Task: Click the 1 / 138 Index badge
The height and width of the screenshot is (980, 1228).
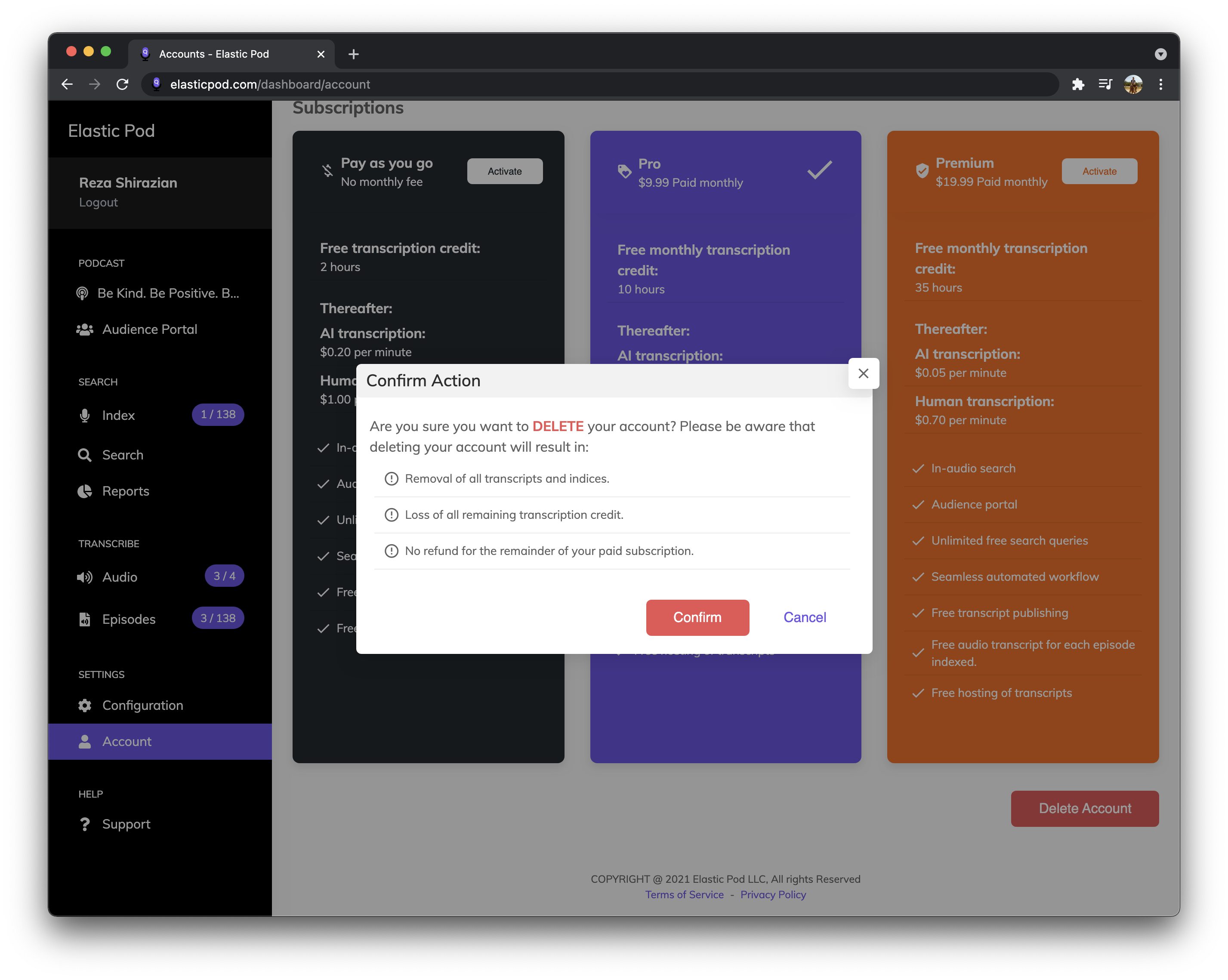Action: click(x=218, y=415)
